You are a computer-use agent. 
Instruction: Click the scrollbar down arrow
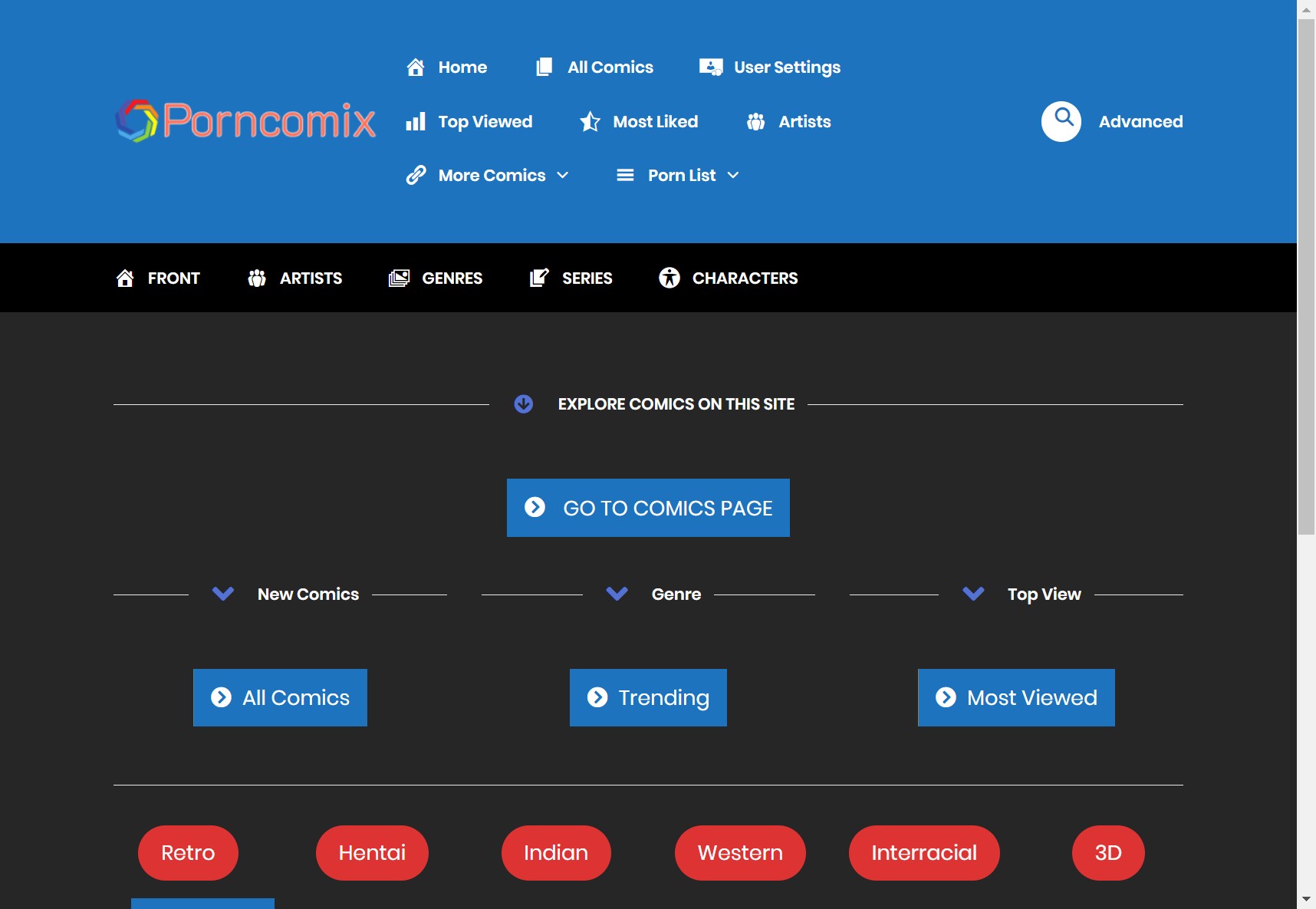coord(1306,899)
